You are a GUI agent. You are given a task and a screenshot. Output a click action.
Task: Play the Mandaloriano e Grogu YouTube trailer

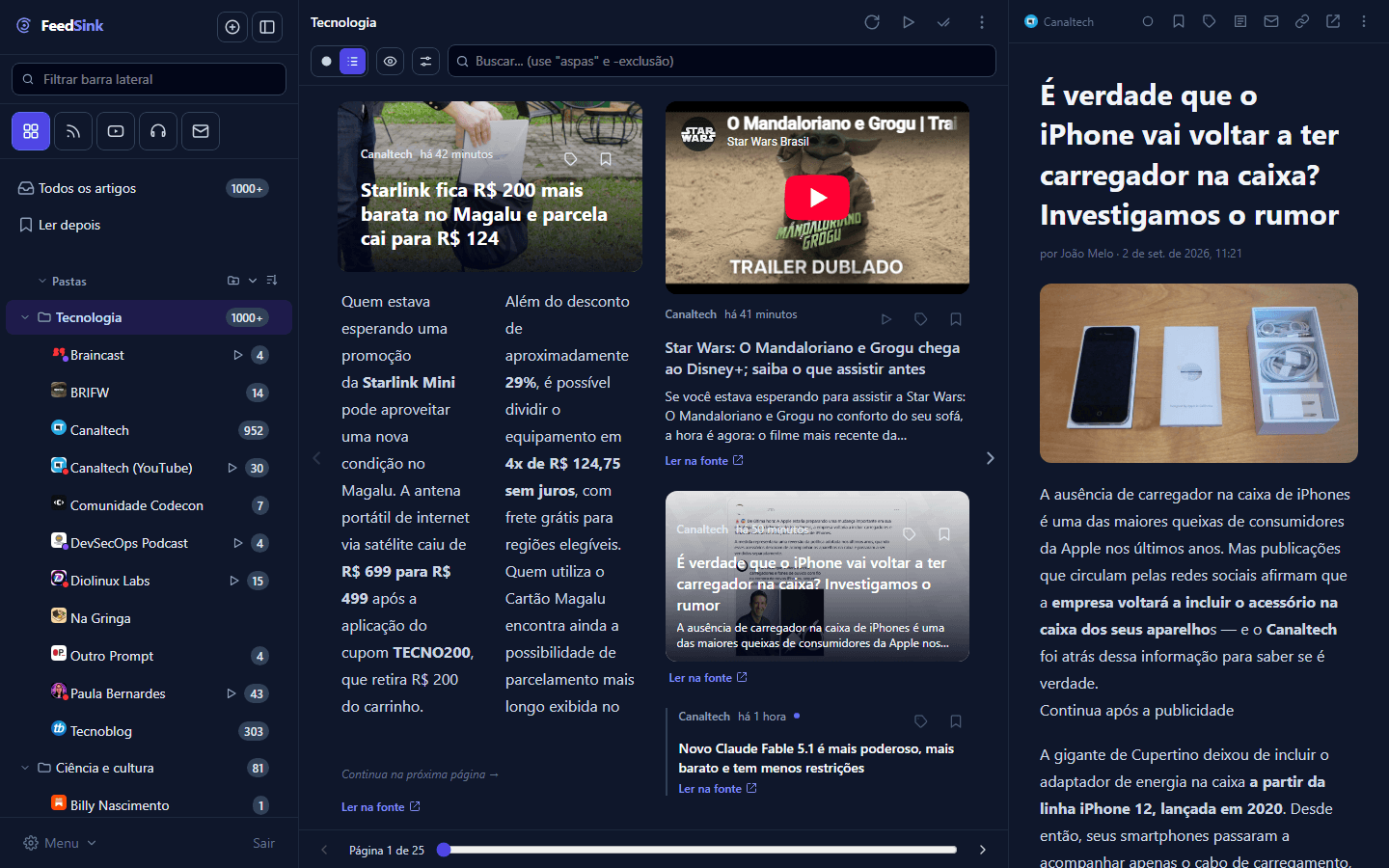pos(817,198)
